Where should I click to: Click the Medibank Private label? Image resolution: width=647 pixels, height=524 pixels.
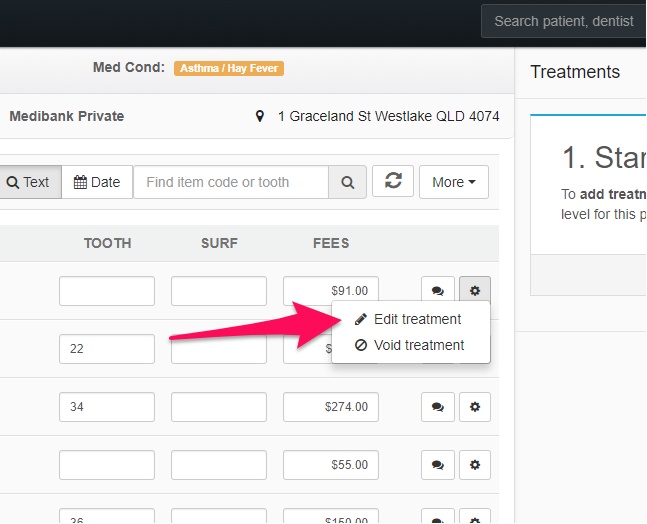click(67, 116)
